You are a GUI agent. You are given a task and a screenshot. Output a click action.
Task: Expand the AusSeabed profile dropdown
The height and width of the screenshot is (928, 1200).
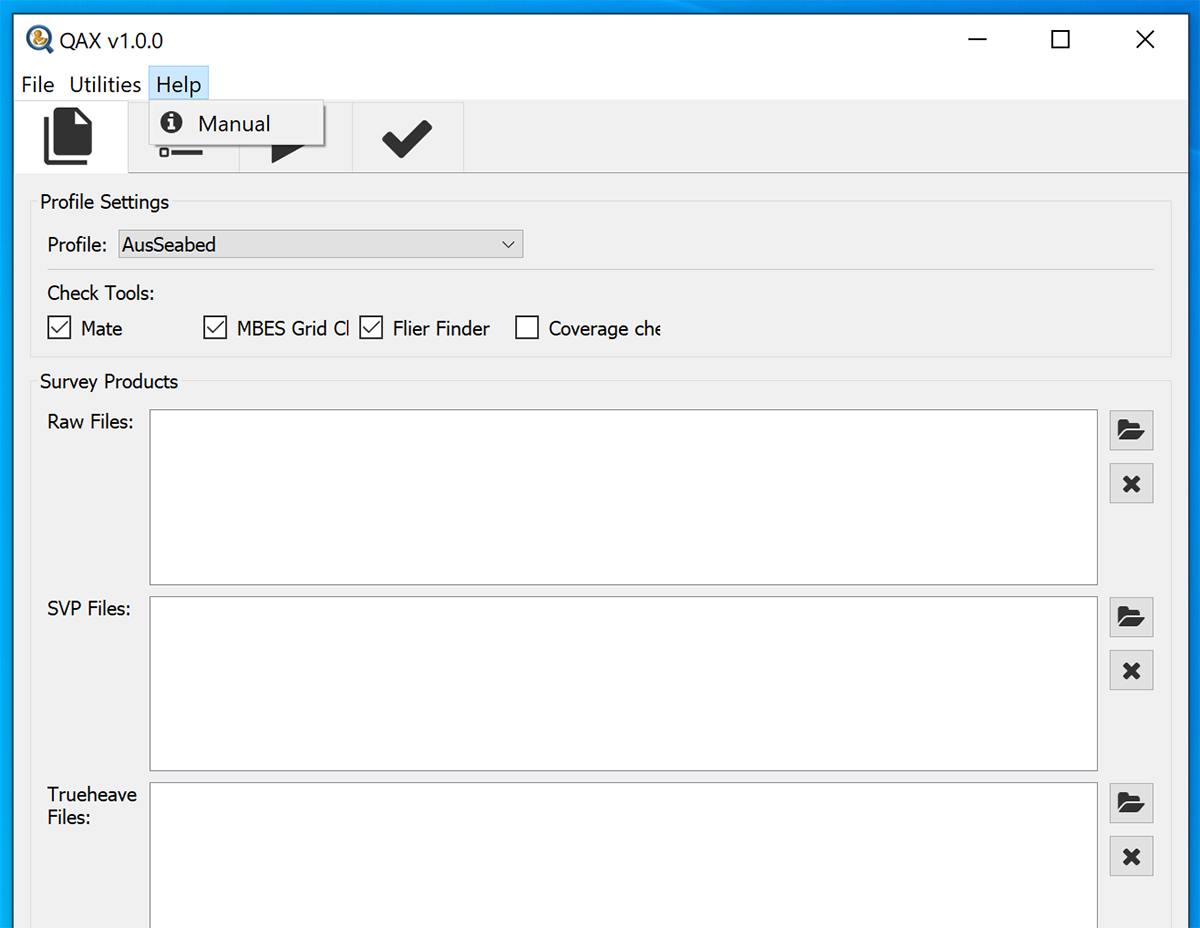coord(320,244)
